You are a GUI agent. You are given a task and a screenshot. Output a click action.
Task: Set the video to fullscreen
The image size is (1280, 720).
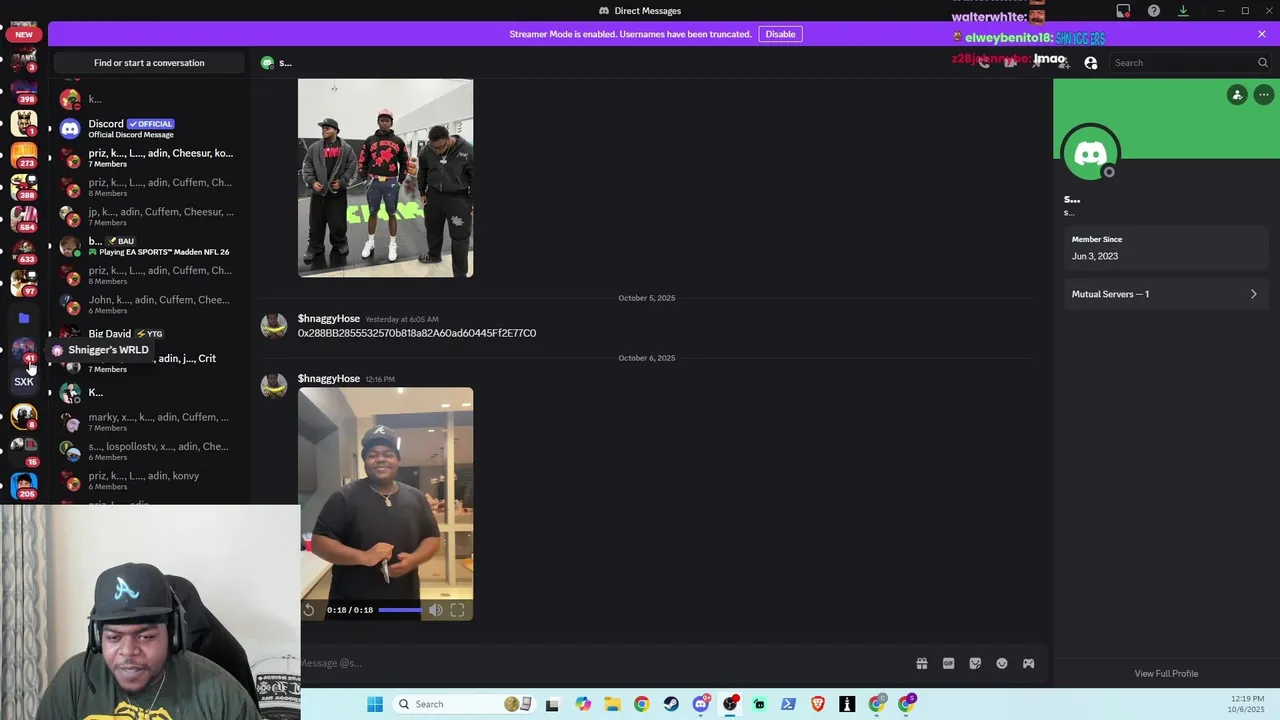pos(457,610)
